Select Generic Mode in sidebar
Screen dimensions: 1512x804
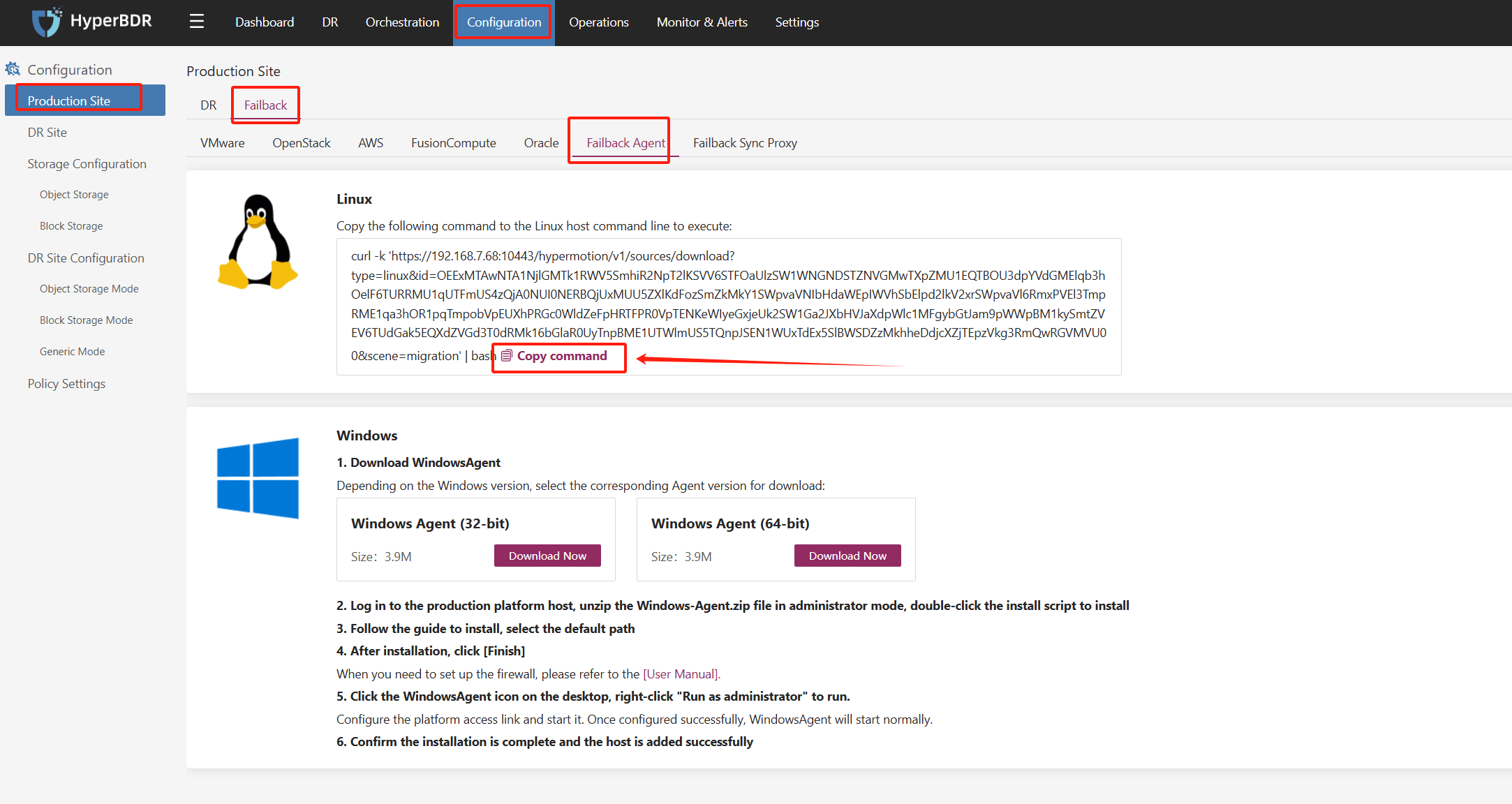(x=73, y=352)
